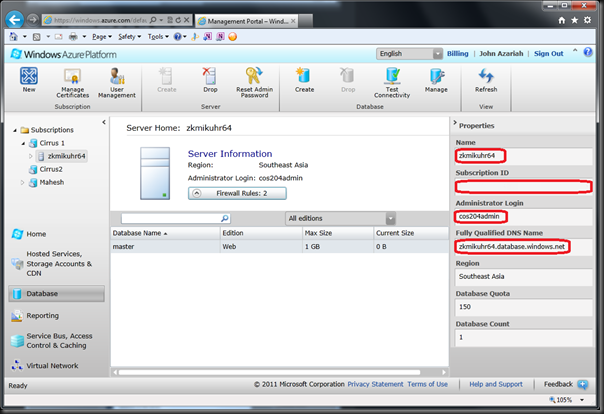Collapse the portal header caret
Screen dimensions: 604x414
[x=575, y=50]
